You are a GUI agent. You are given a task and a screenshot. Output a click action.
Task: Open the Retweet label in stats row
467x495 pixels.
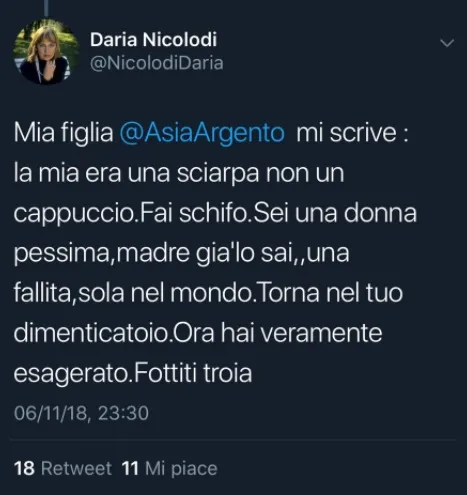76,468
